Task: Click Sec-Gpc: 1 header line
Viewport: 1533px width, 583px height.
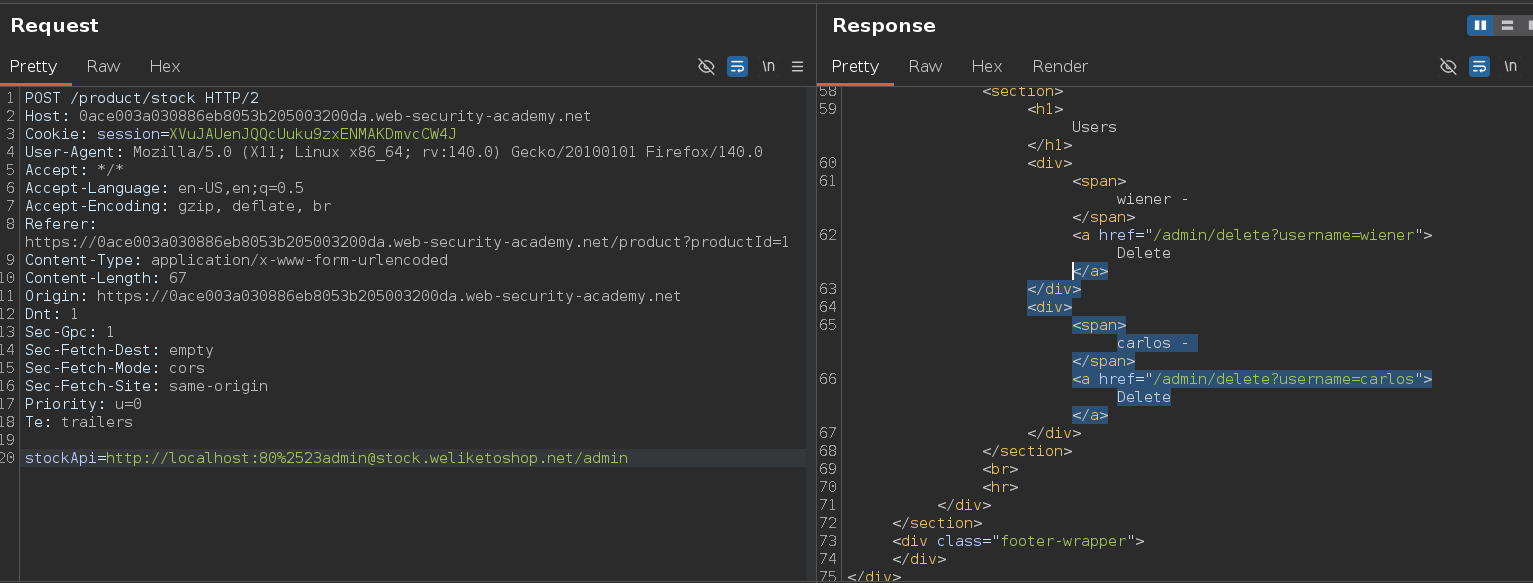Action: (70, 332)
